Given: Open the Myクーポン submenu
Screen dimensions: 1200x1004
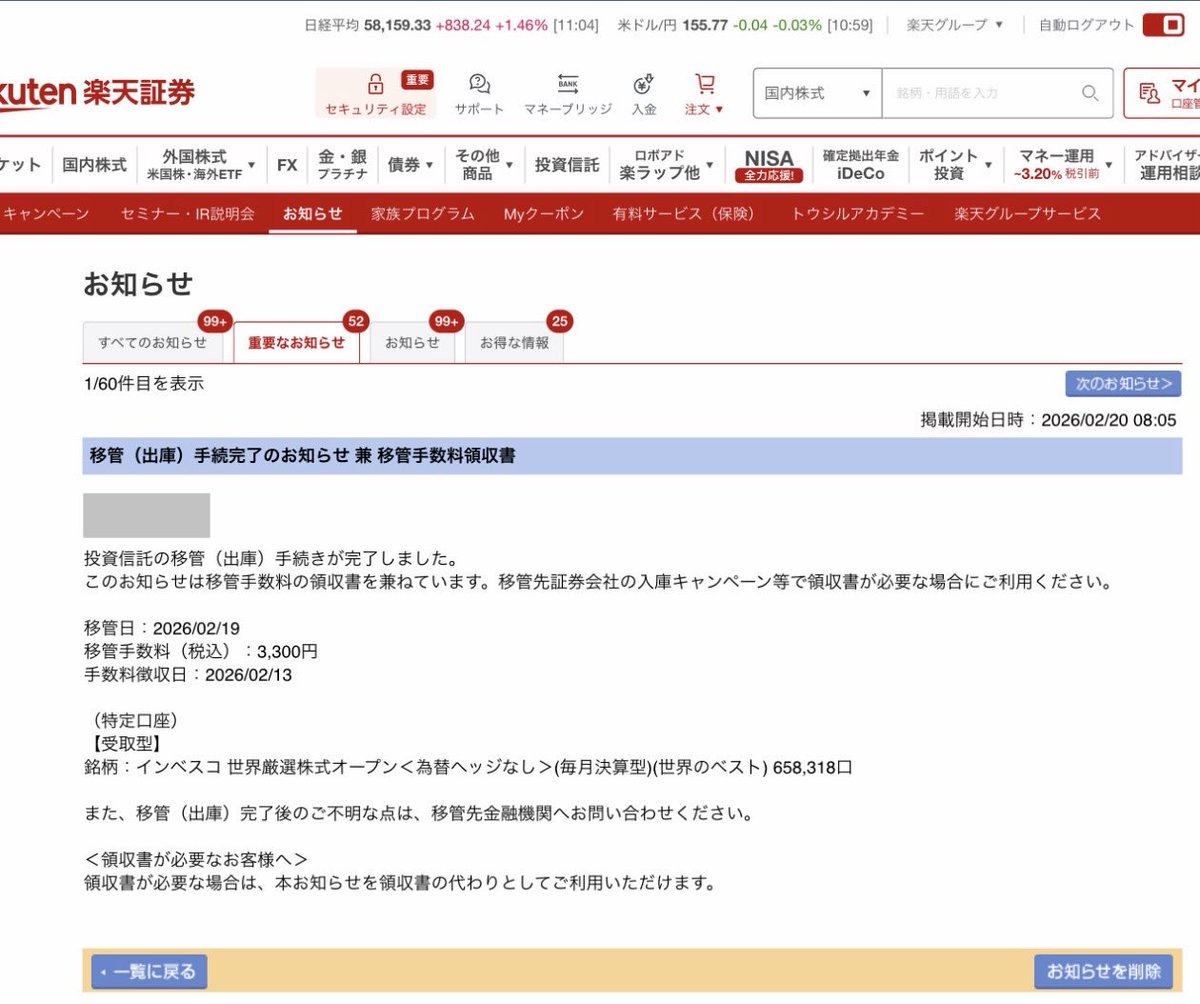Looking at the screenshot, I should tap(543, 214).
